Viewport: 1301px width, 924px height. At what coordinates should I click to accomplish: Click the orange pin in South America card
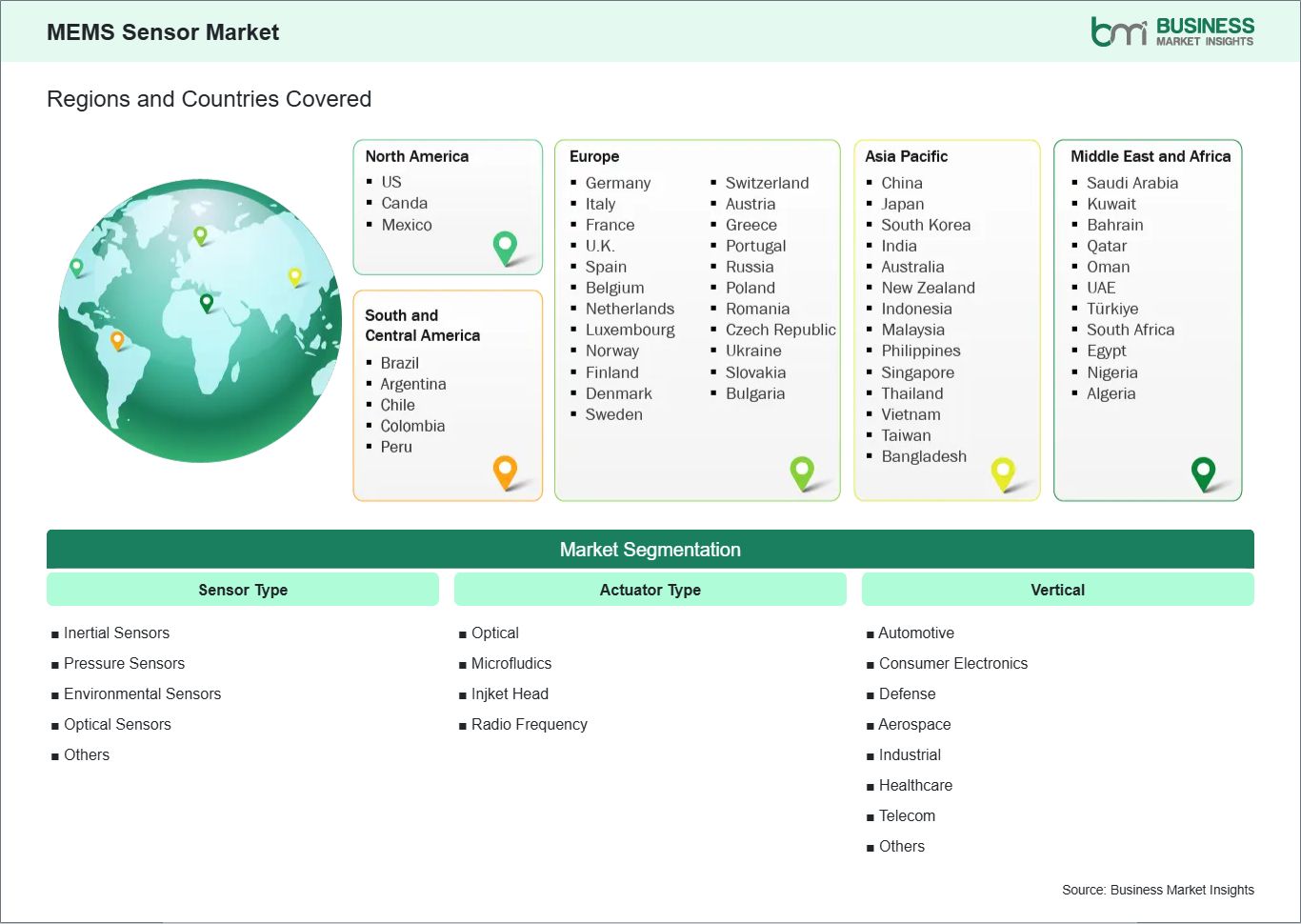[505, 470]
